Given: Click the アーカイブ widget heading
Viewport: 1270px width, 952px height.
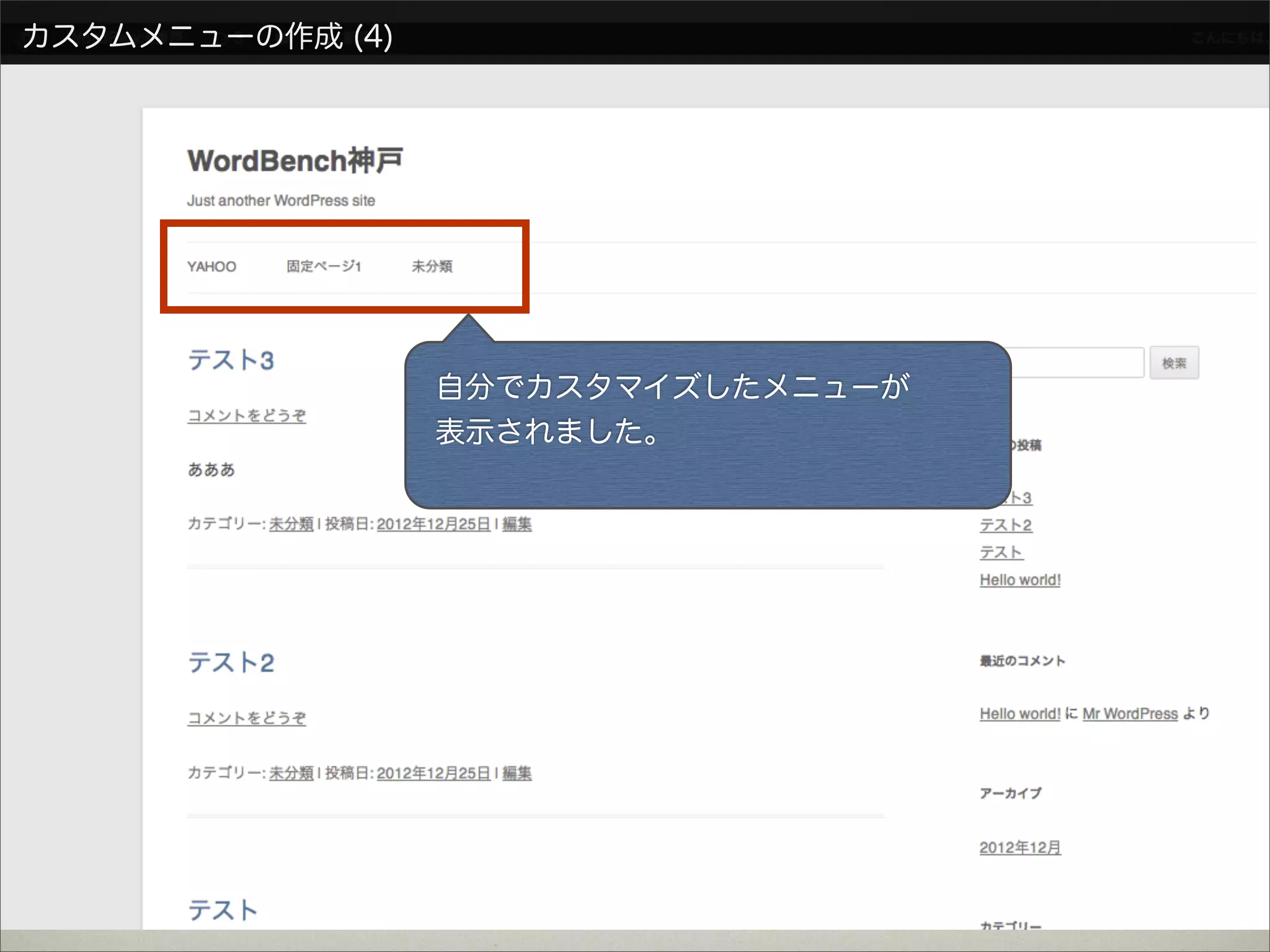Looking at the screenshot, I should click(x=1010, y=793).
